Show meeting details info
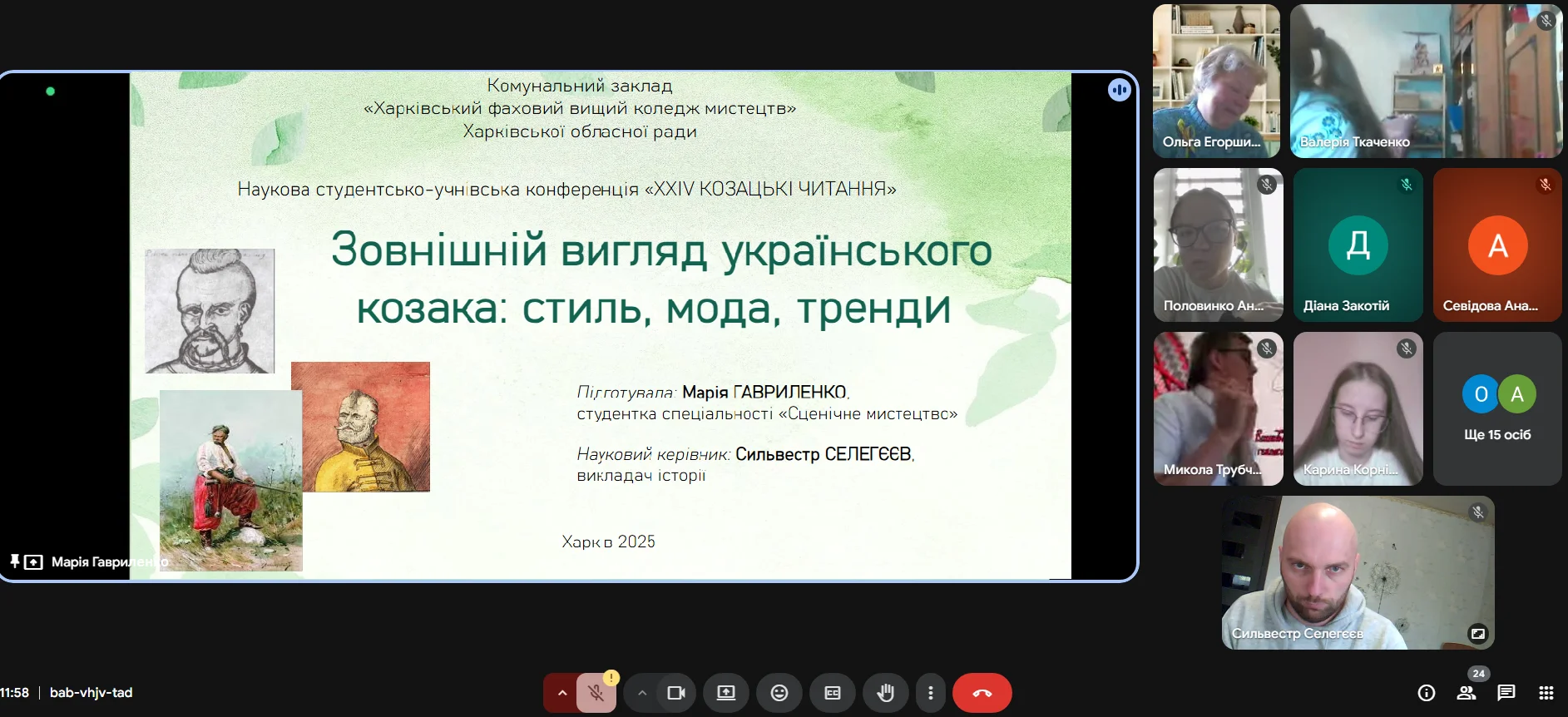 coord(1426,693)
